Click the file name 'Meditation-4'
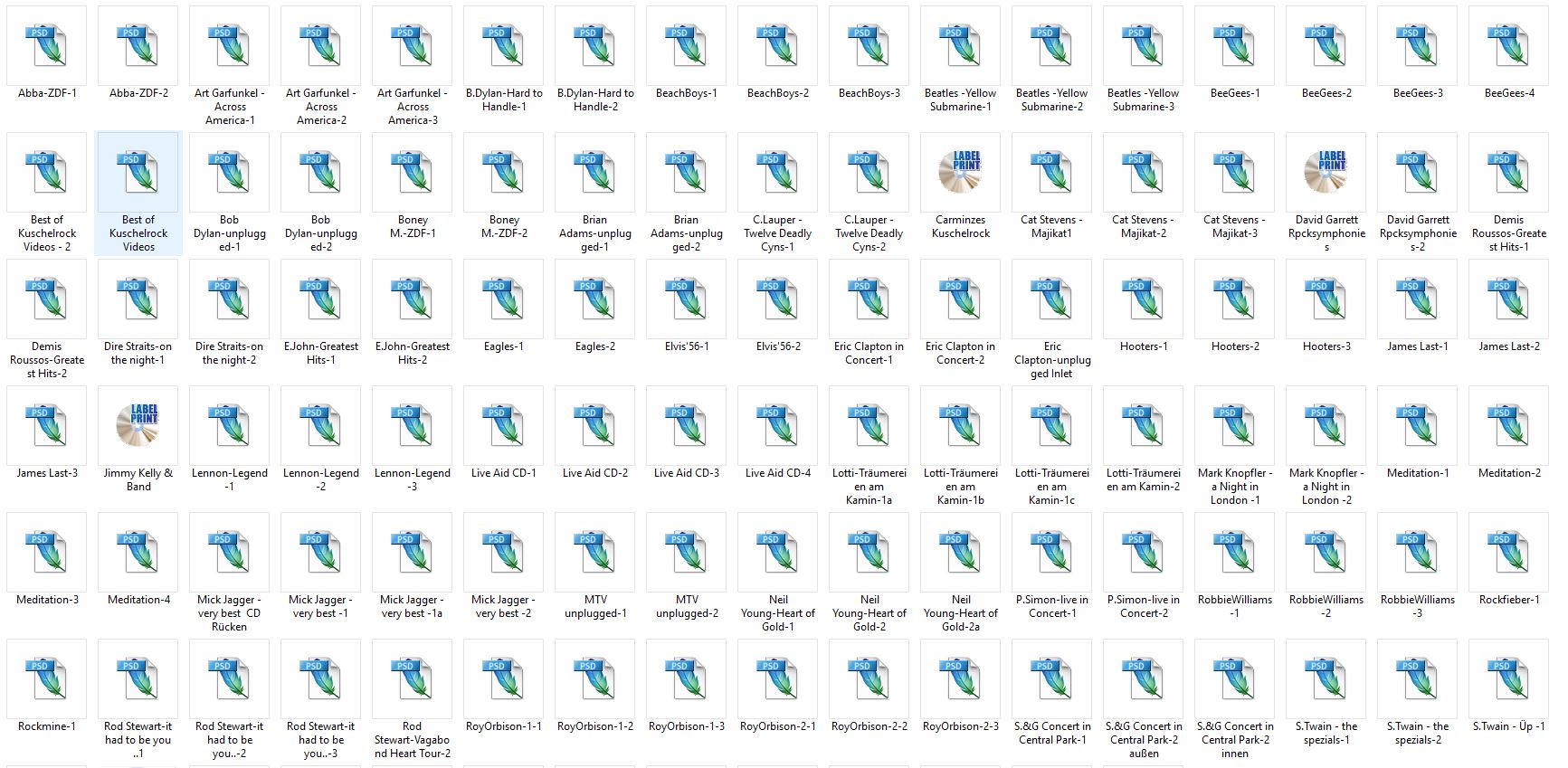The height and width of the screenshot is (768, 1568). point(138,600)
